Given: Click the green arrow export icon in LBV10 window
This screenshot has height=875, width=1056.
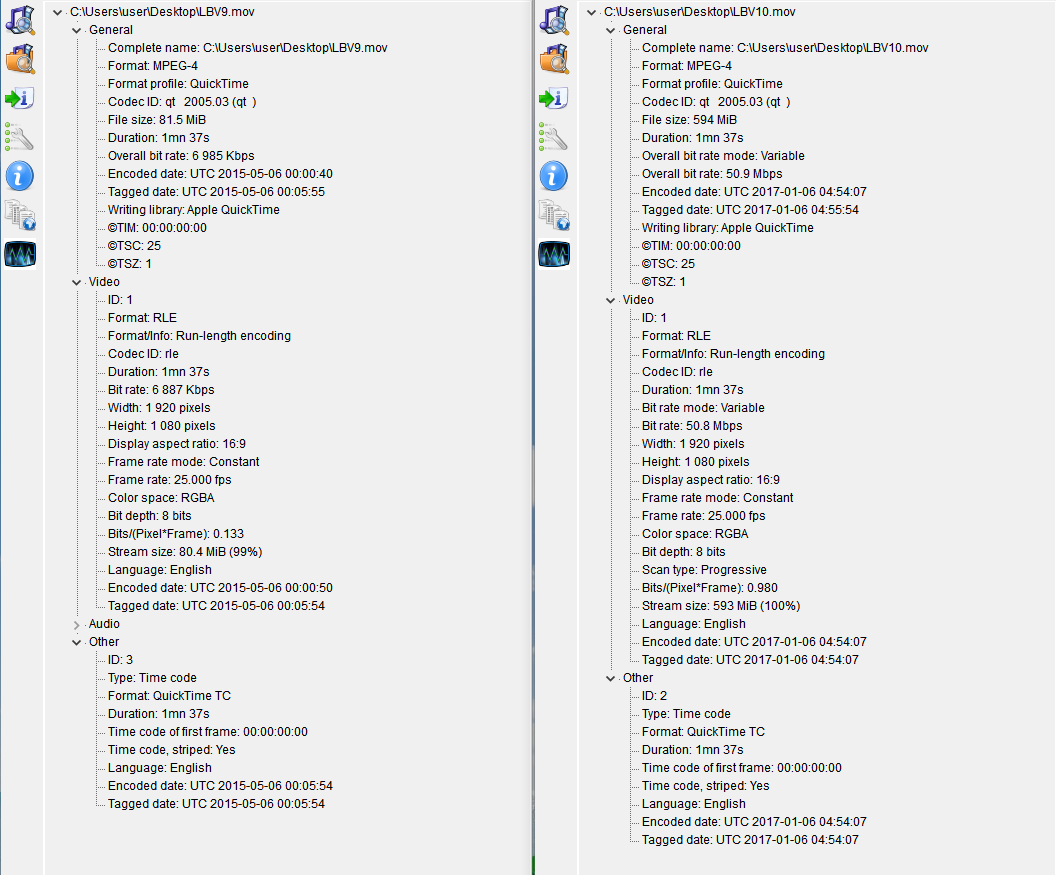Looking at the screenshot, I should pyautogui.click(x=554, y=98).
